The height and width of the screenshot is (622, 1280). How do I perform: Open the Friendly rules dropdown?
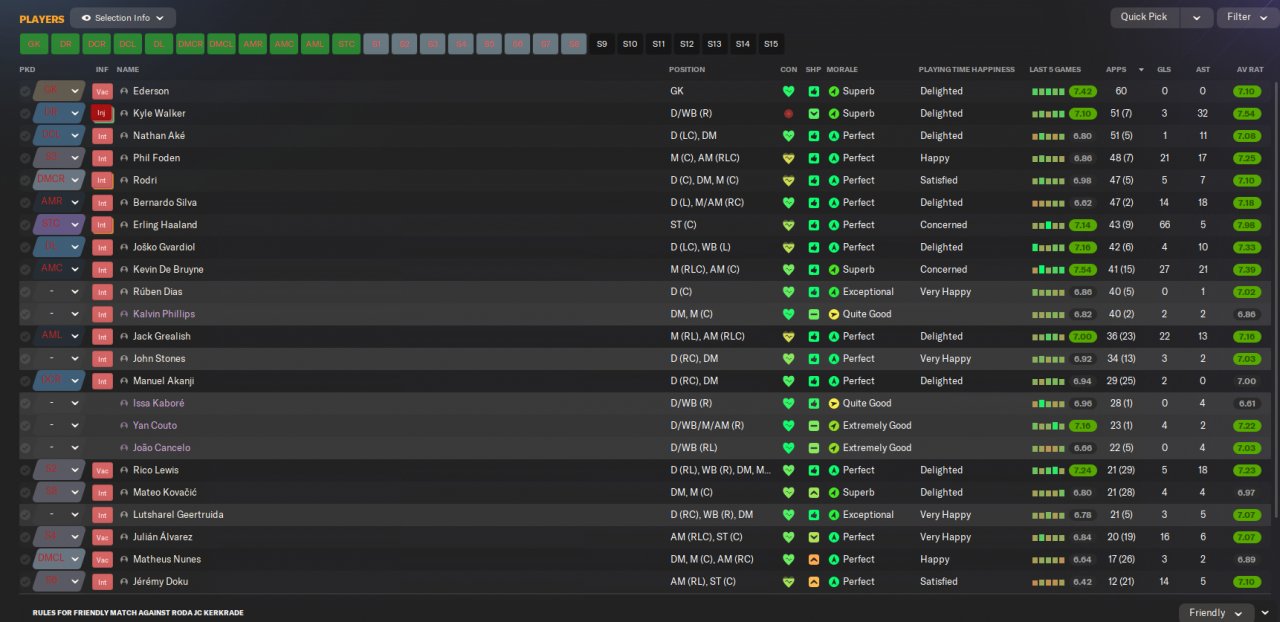(x=1216, y=613)
